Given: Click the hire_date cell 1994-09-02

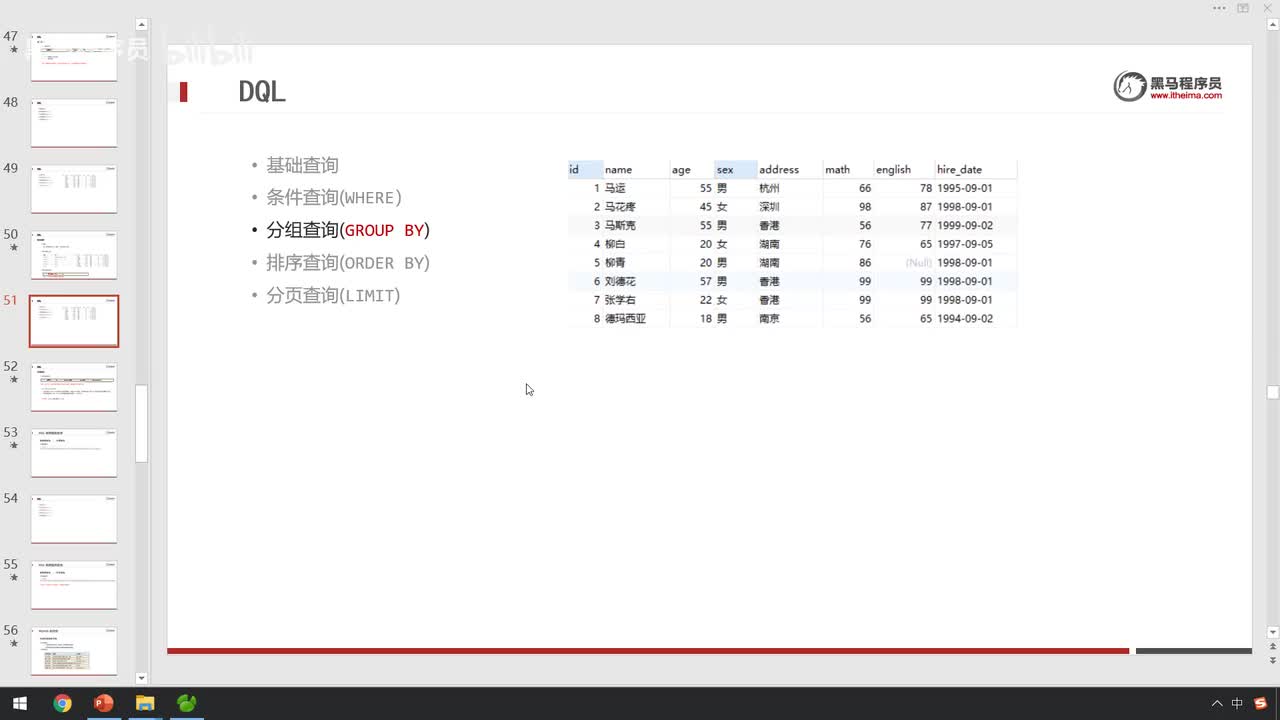Looking at the screenshot, I should (965, 319).
